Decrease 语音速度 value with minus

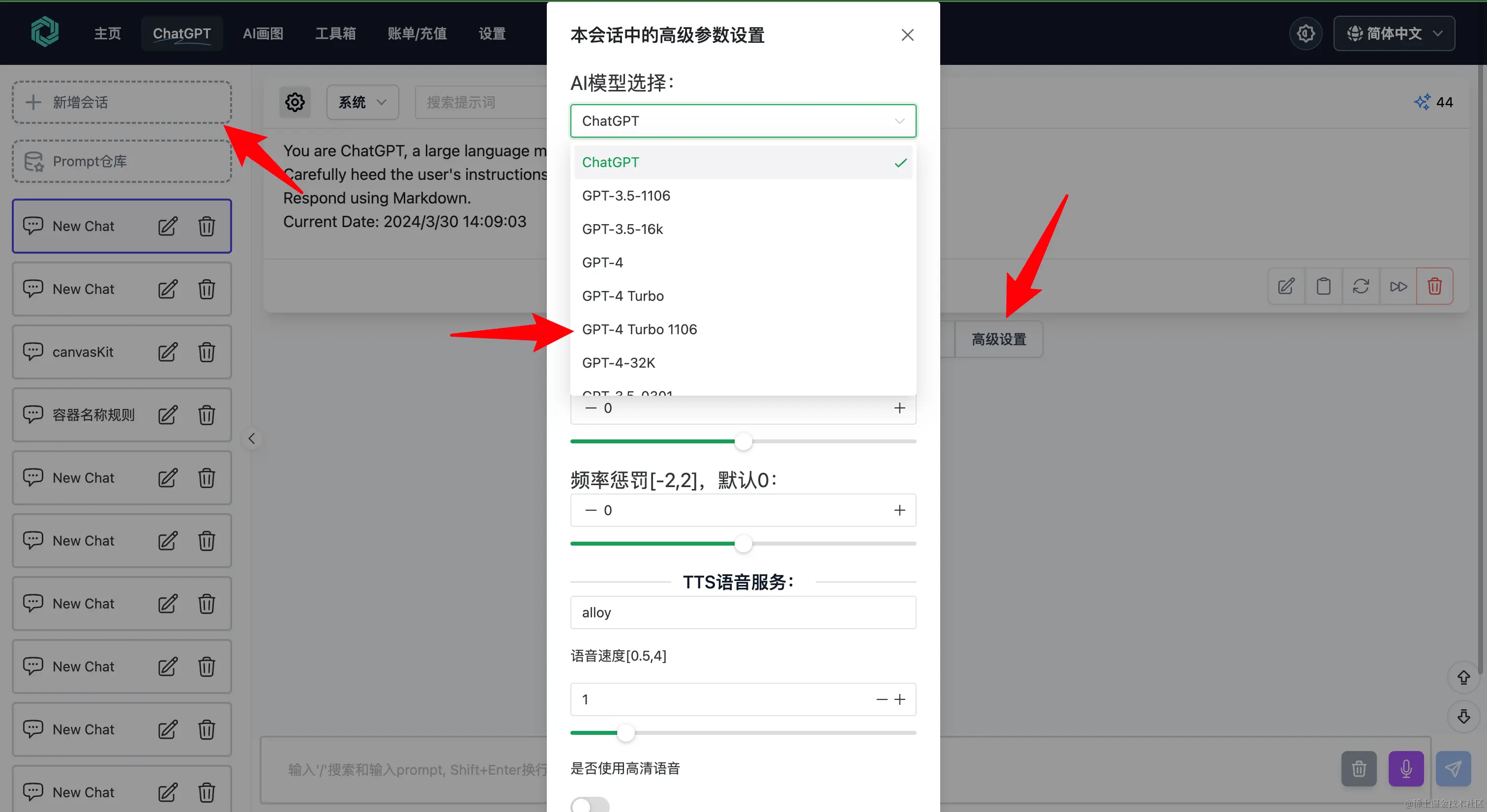[x=882, y=699]
